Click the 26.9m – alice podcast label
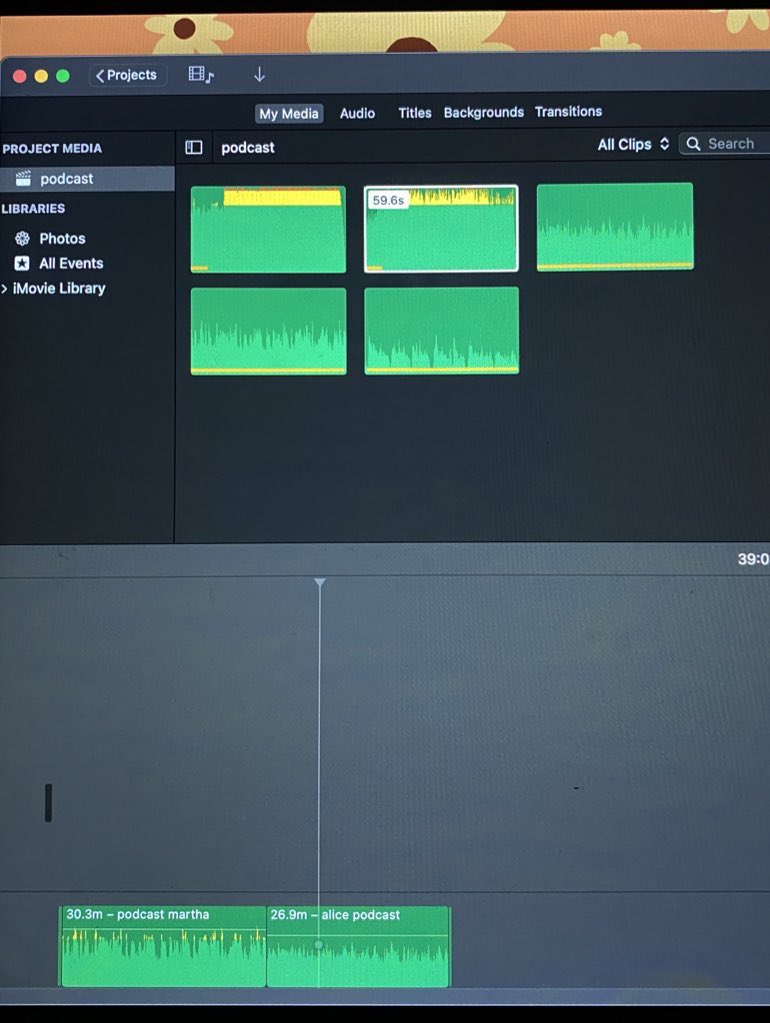This screenshot has width=770, height=1023. tap(335, 915)
